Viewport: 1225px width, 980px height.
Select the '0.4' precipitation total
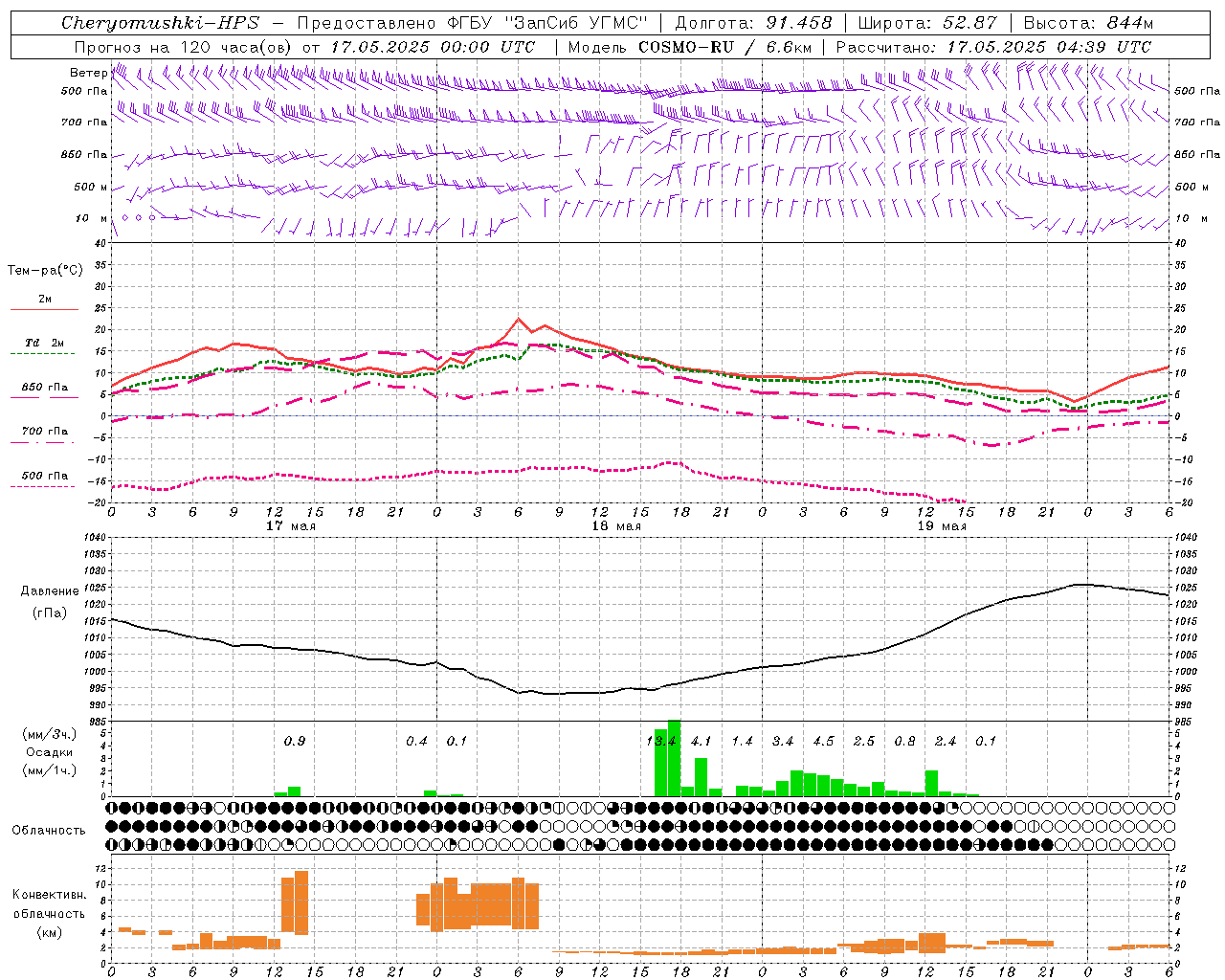coord(416,741)
